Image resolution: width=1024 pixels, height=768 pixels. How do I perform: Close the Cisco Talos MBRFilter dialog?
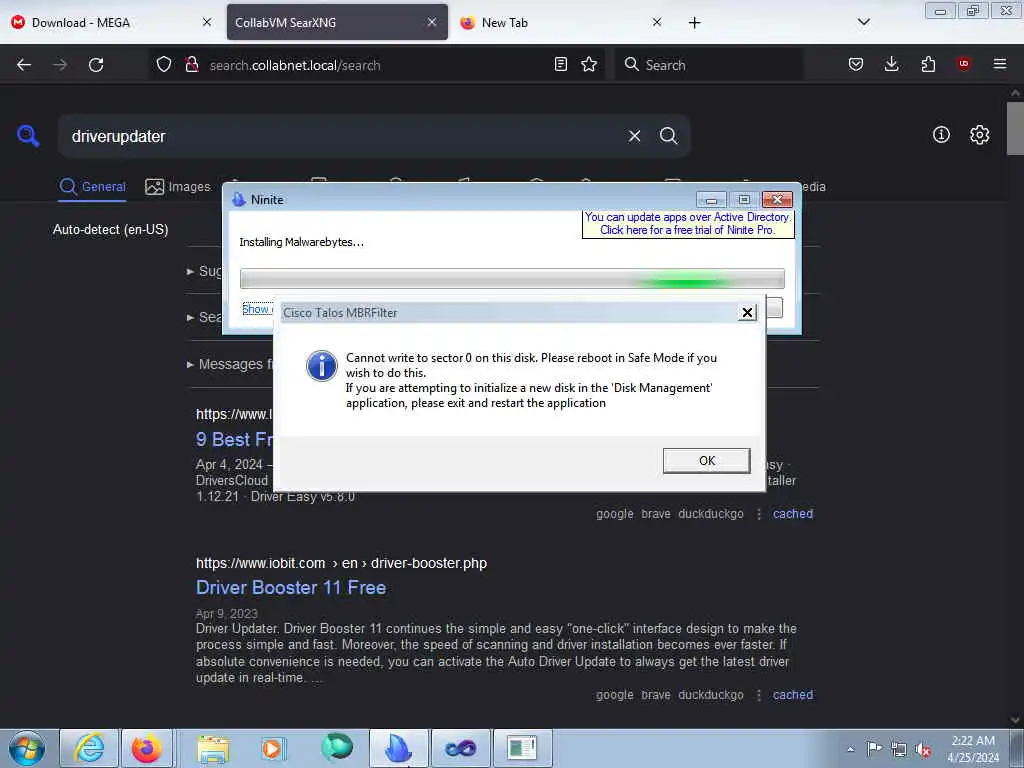(x=747, y=313)
